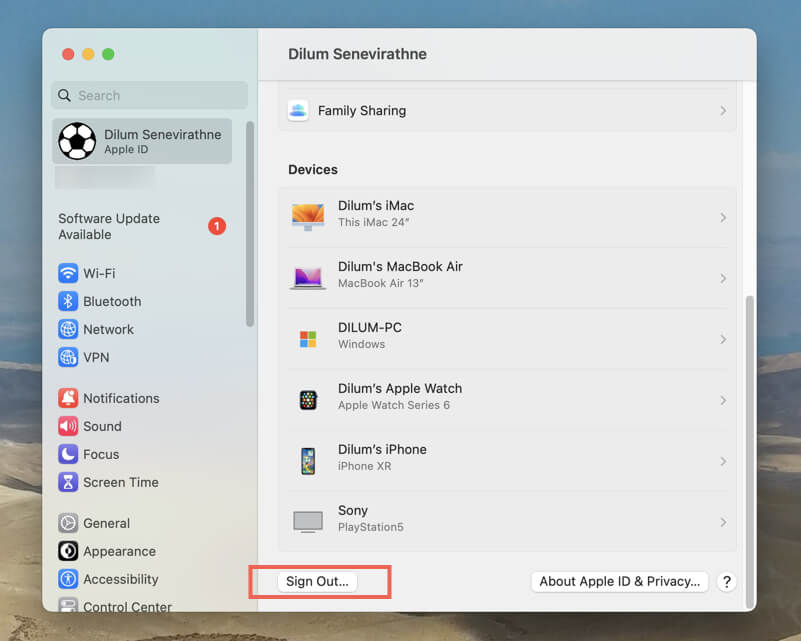This screenshot has height=641, width=801.
Task: Open Dilum's iMac details chevron
Action: coord(723,218)
